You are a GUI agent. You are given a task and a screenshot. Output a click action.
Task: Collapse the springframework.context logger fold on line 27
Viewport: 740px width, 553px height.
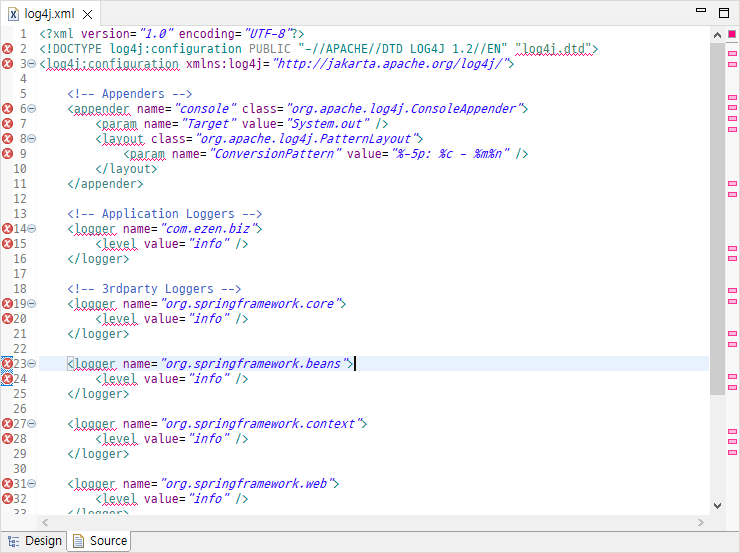click(x=32, y=424)
